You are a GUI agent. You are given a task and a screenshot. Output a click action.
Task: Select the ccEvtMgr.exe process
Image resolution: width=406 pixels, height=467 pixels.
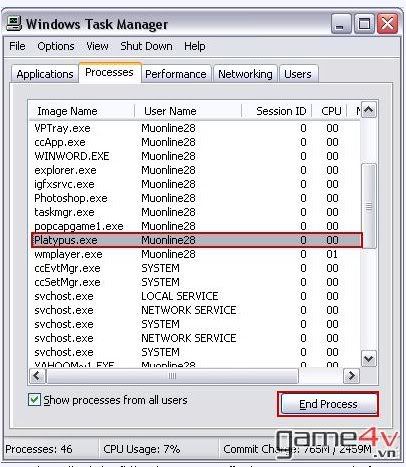196,268
